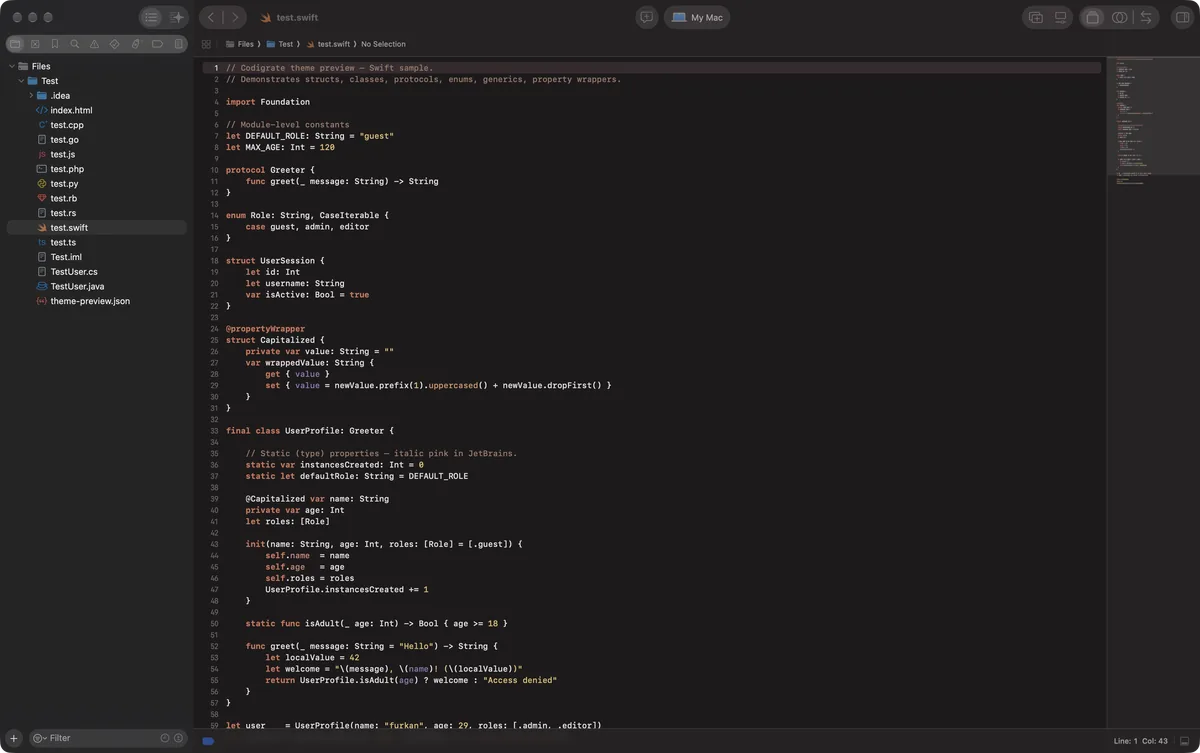This screenshot has height=753, width=1200.
Task: Open the editor options display icon
Action: pos(1061,17)
